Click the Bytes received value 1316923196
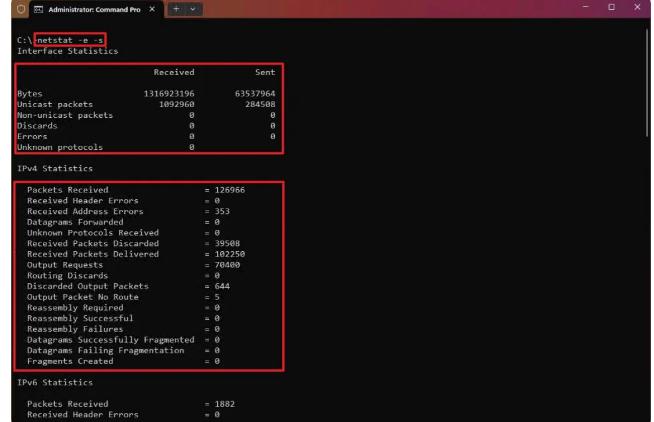 click(x=169, y=93)
